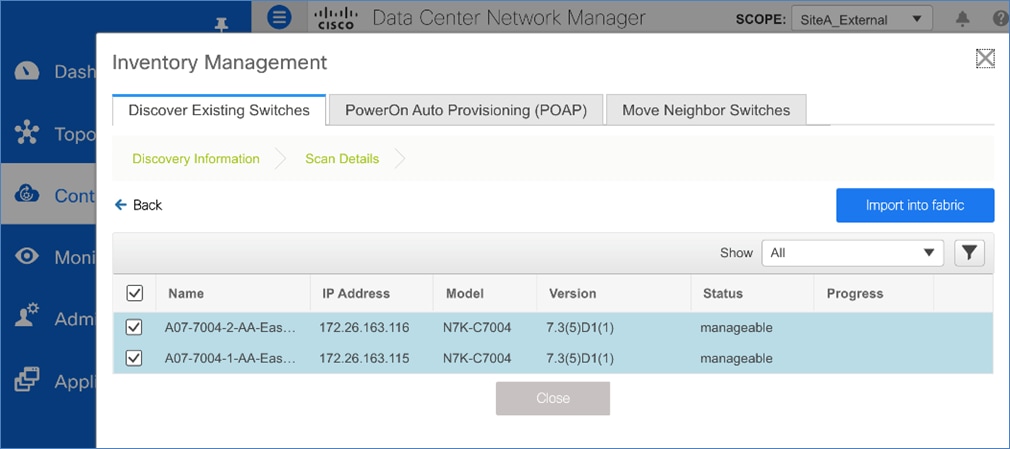This screenshot has width=1010, height=449.
Task: Click the hamburger menu icon
Action: 279,17
